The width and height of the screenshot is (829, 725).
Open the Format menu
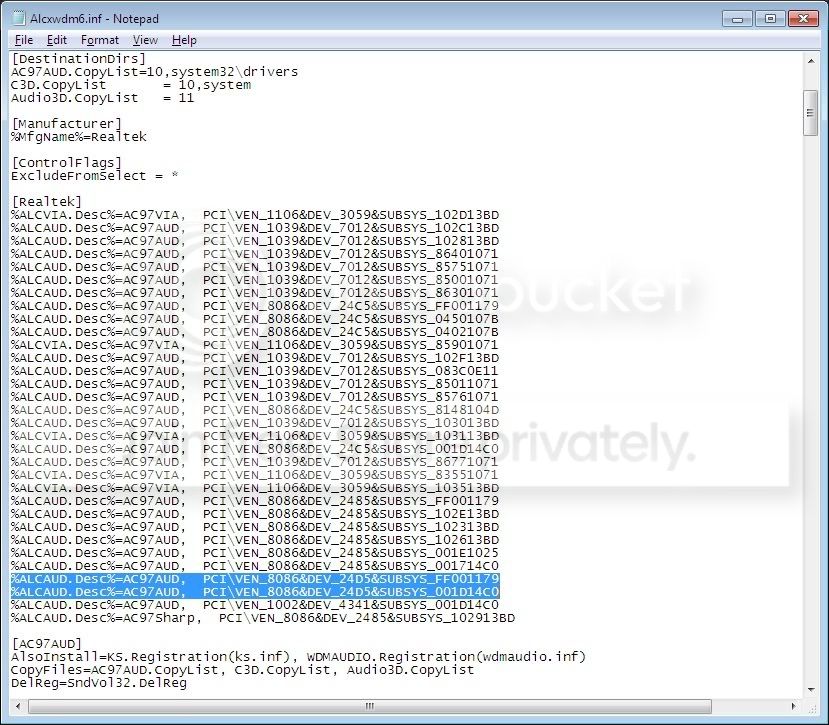99,40
